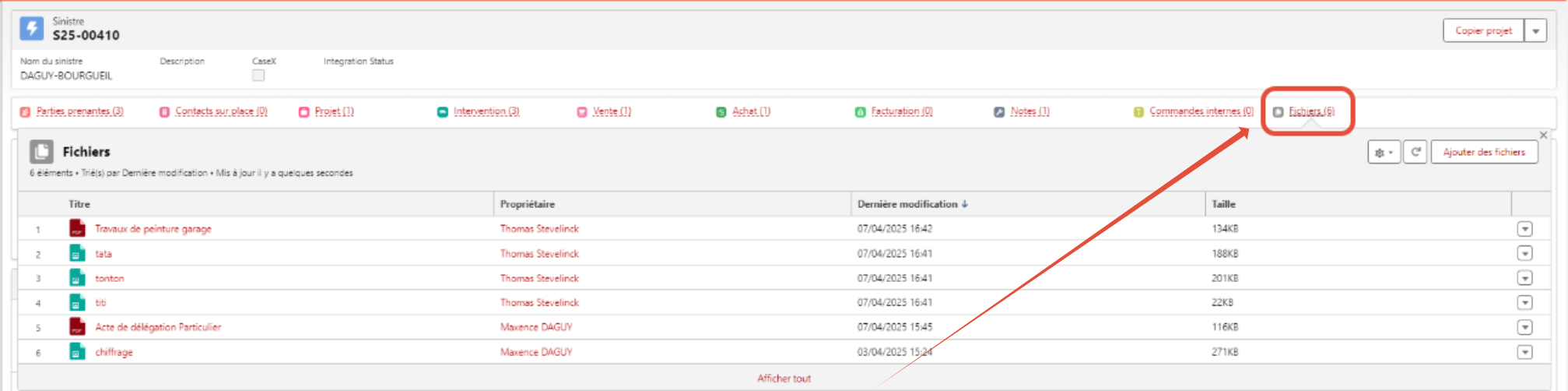Open the Achat (1) tab
The image size is (1568, 391).
(x=751, y=111)
